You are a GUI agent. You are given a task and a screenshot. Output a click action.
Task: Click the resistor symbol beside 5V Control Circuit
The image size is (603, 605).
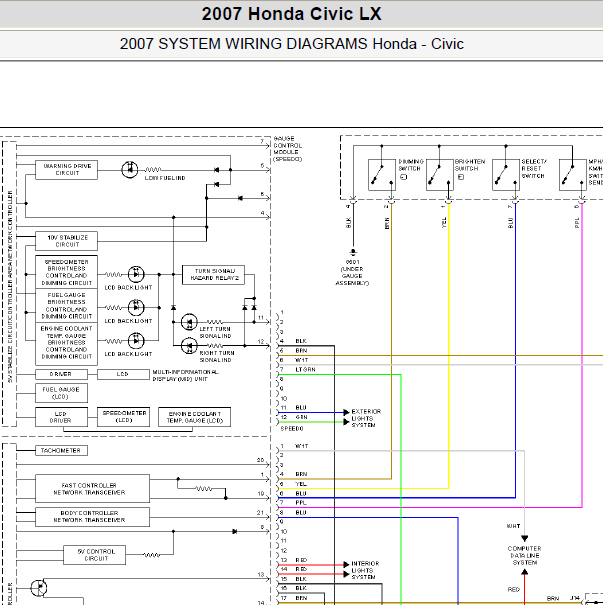click(151, 555)
